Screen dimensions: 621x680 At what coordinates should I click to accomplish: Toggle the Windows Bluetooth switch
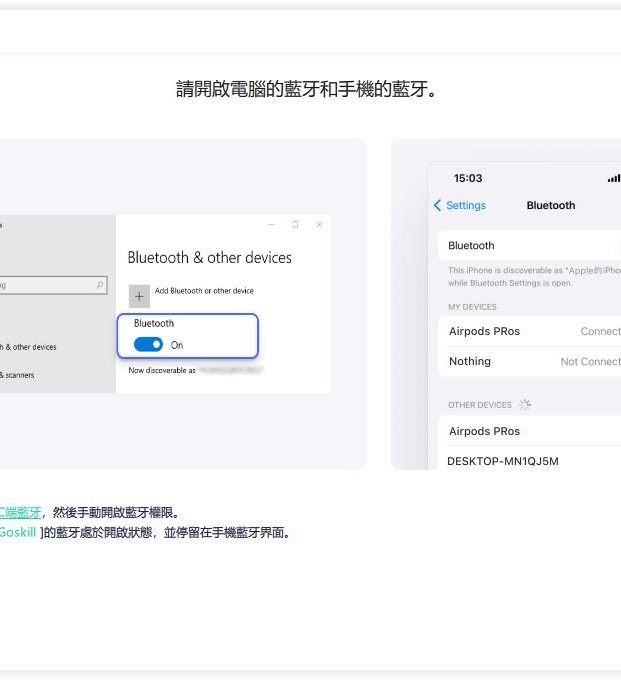pyautogui.click(x=148, y=345)
